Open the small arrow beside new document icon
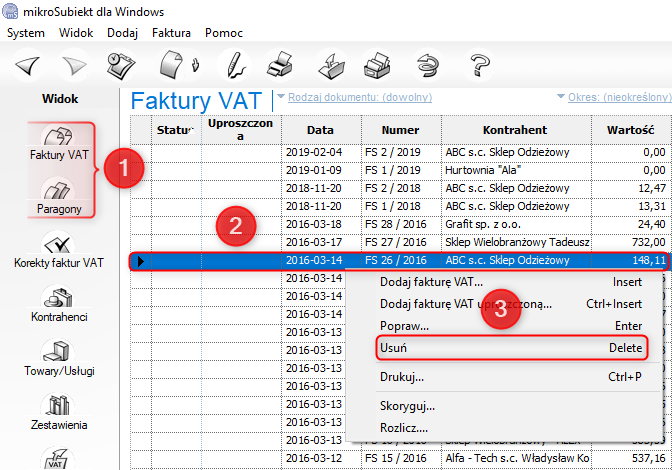 (x=195, y=65)
